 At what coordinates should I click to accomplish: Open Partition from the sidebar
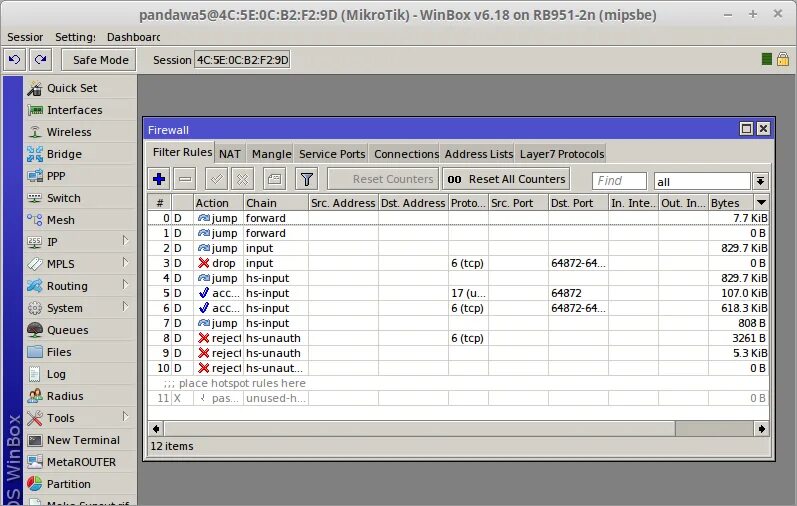pos(80,484)
